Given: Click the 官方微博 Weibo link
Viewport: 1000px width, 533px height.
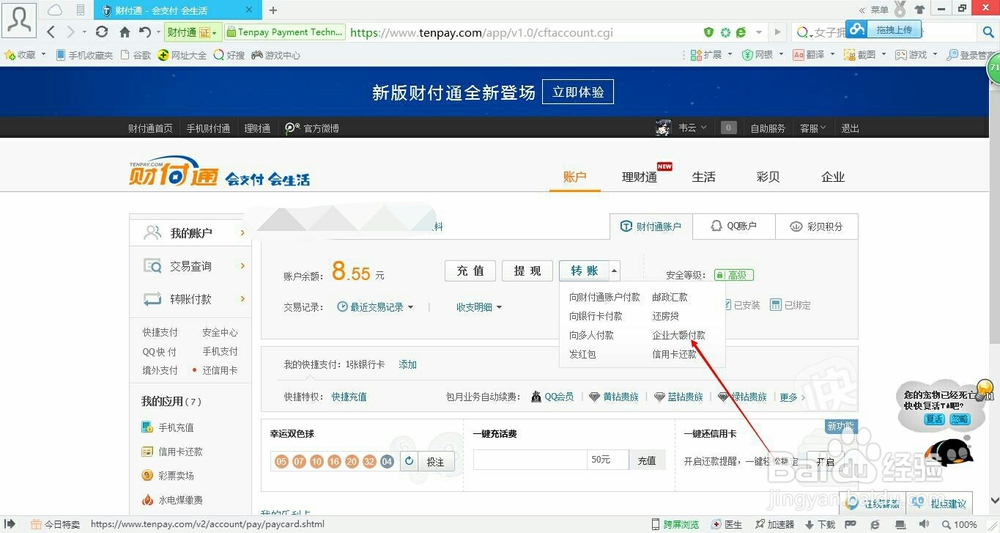Looking at the screenshot, I should (x=312, y=128).
